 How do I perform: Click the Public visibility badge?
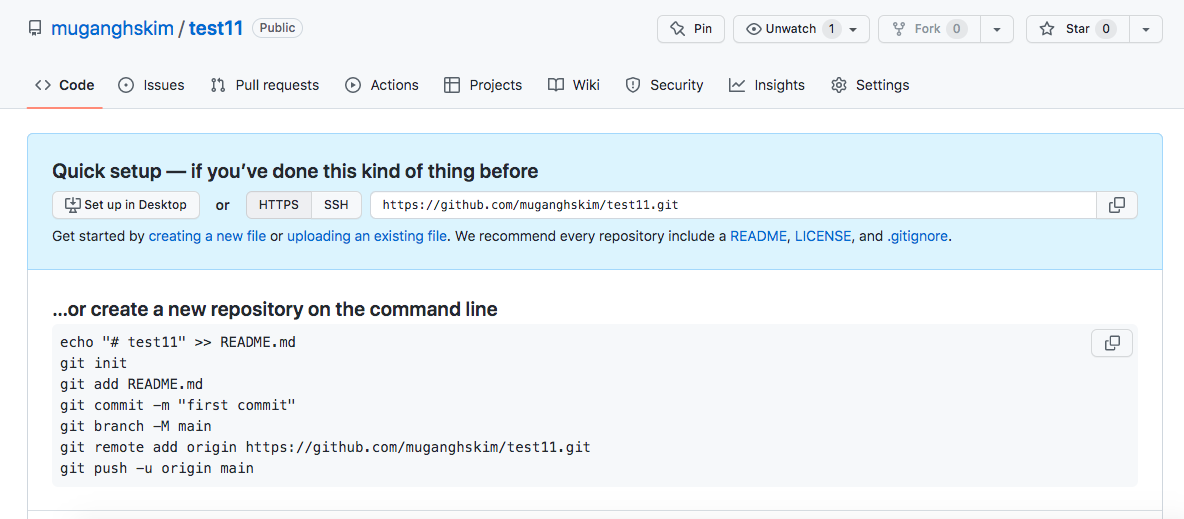277,28
